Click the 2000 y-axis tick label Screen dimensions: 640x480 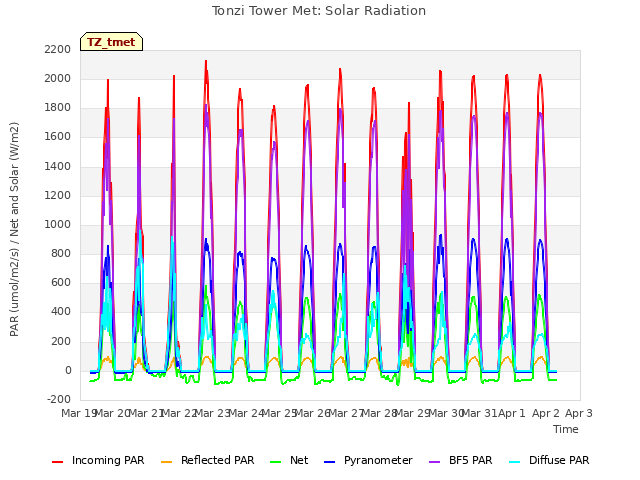pos(58,78)
